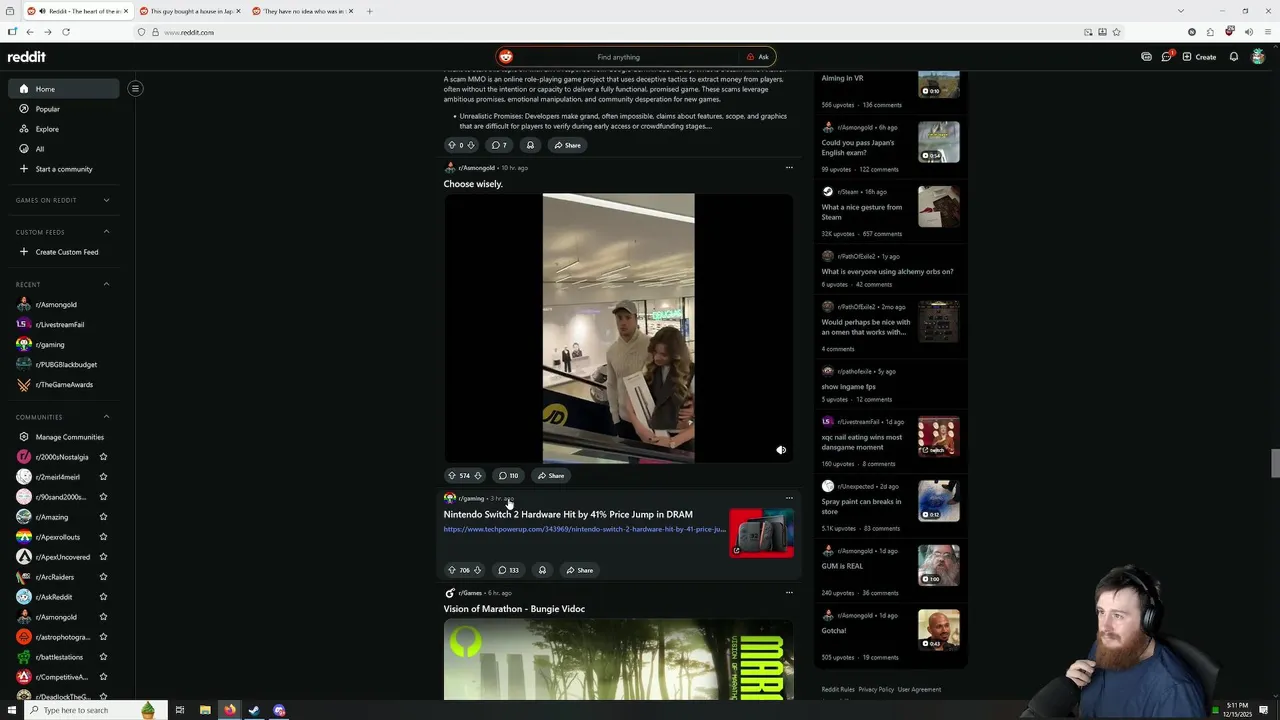Image resolution: width=1280 pixels, height=720 pixels.
Task: Bookmark this page with the star icon
Action: 1116,32
